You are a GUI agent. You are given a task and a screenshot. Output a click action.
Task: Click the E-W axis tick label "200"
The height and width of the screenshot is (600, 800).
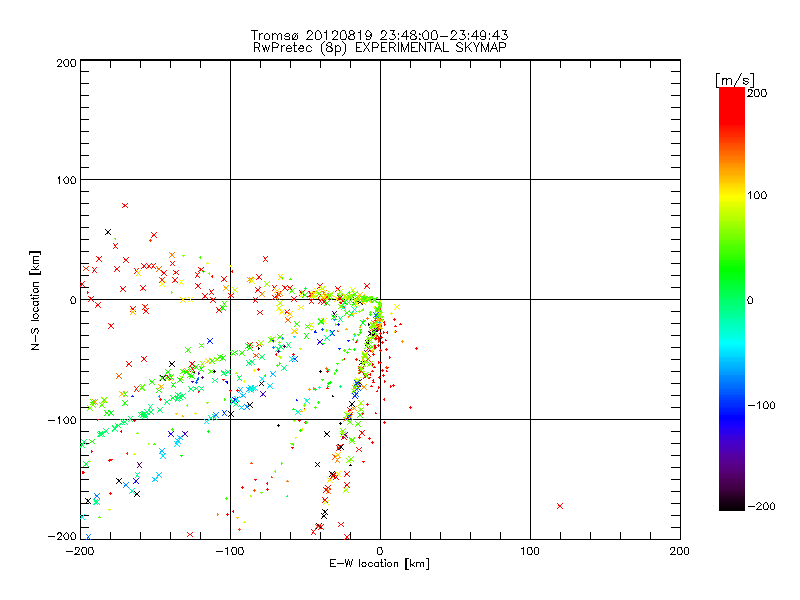click(x=680, y=551)
